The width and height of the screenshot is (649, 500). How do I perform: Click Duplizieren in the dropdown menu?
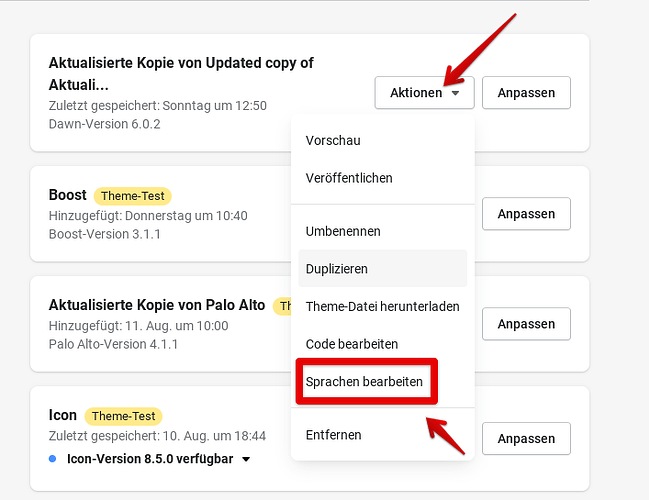337,269
